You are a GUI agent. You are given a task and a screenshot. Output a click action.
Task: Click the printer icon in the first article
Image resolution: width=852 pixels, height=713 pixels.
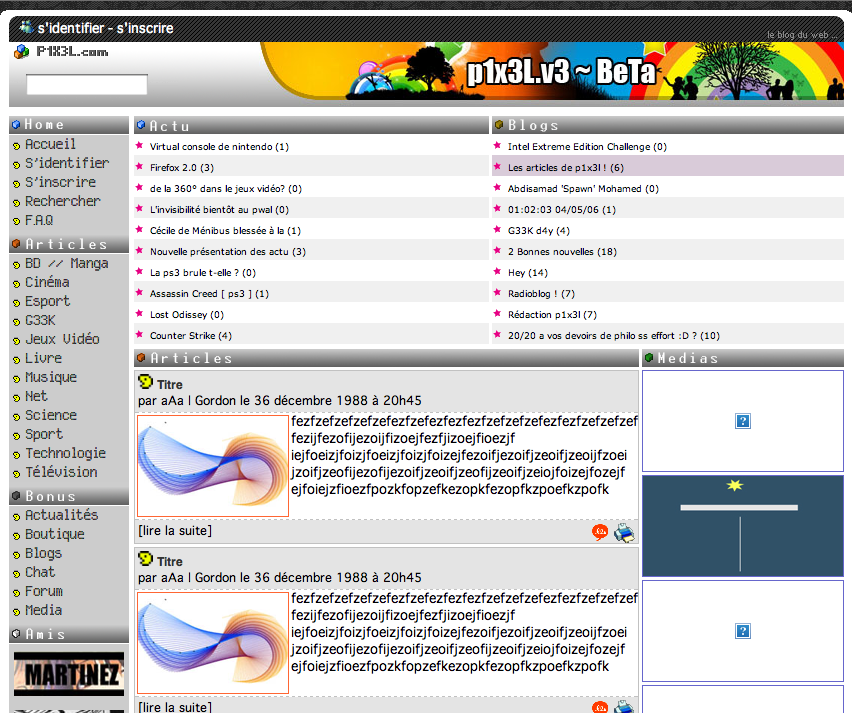(624, 532)
